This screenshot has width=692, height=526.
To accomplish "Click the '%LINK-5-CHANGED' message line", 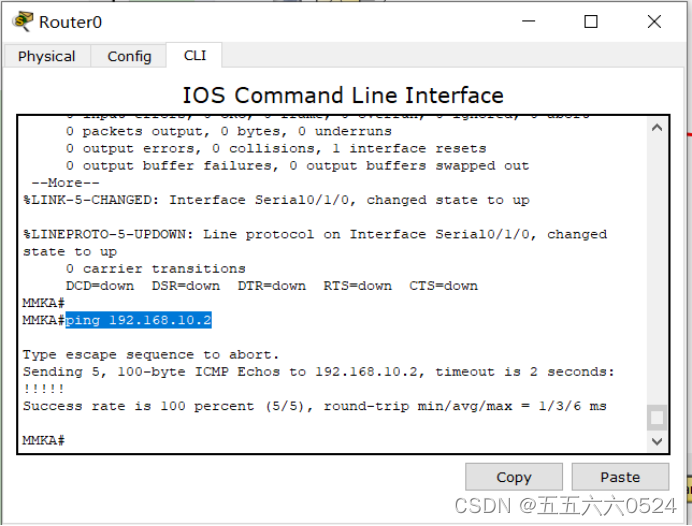I will tap(276, 200).
